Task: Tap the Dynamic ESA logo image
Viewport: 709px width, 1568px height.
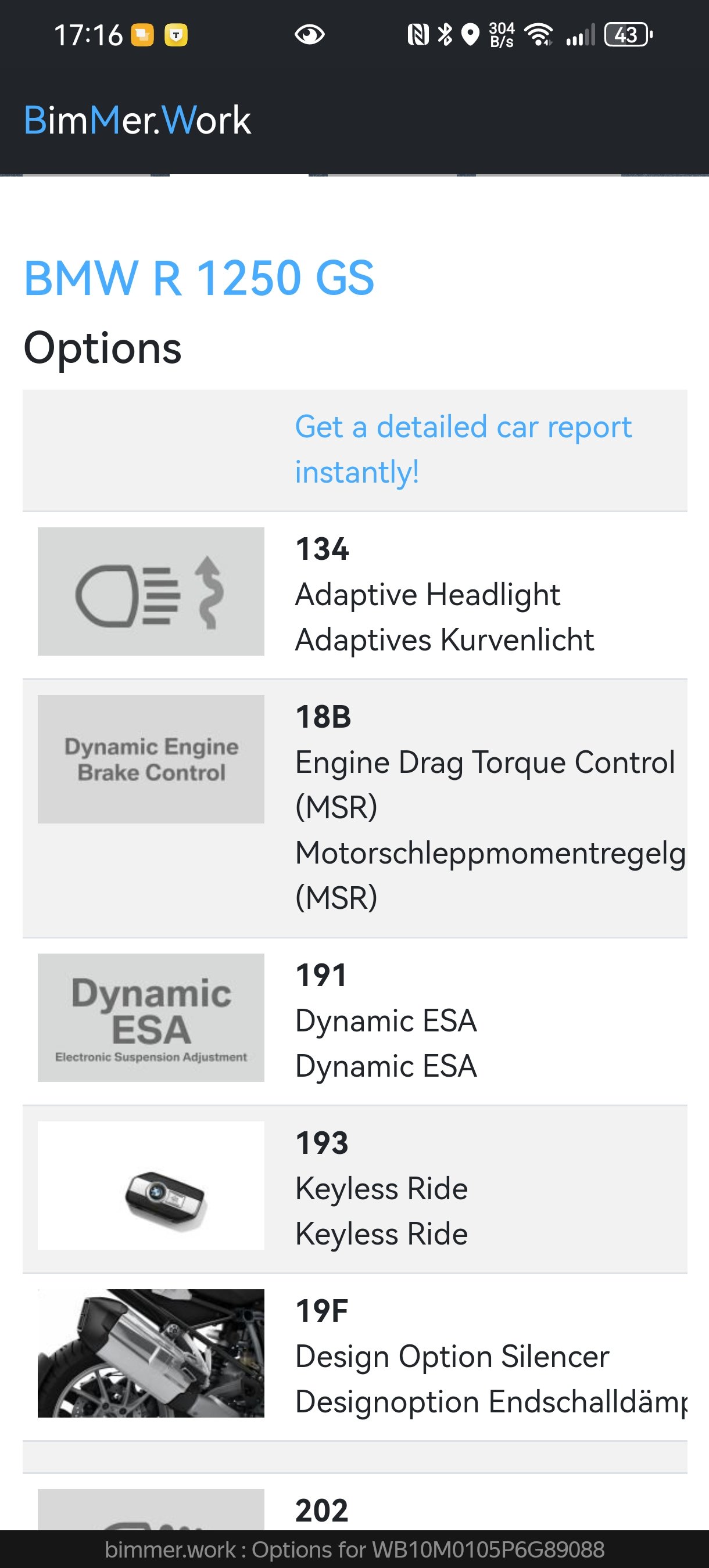Action: (151, 1017)
